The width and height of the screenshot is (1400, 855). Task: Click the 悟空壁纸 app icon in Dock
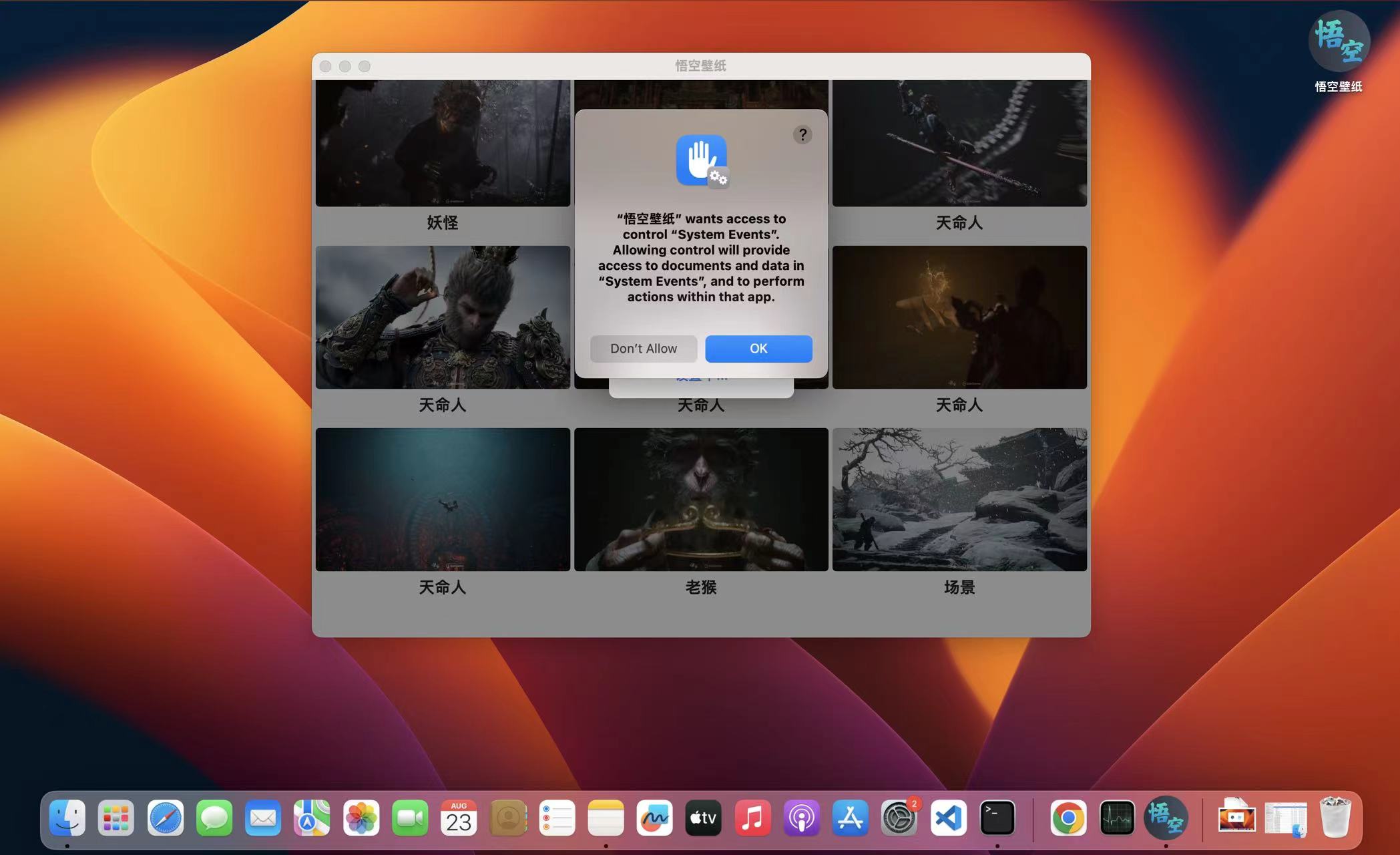pos(1165,818)
